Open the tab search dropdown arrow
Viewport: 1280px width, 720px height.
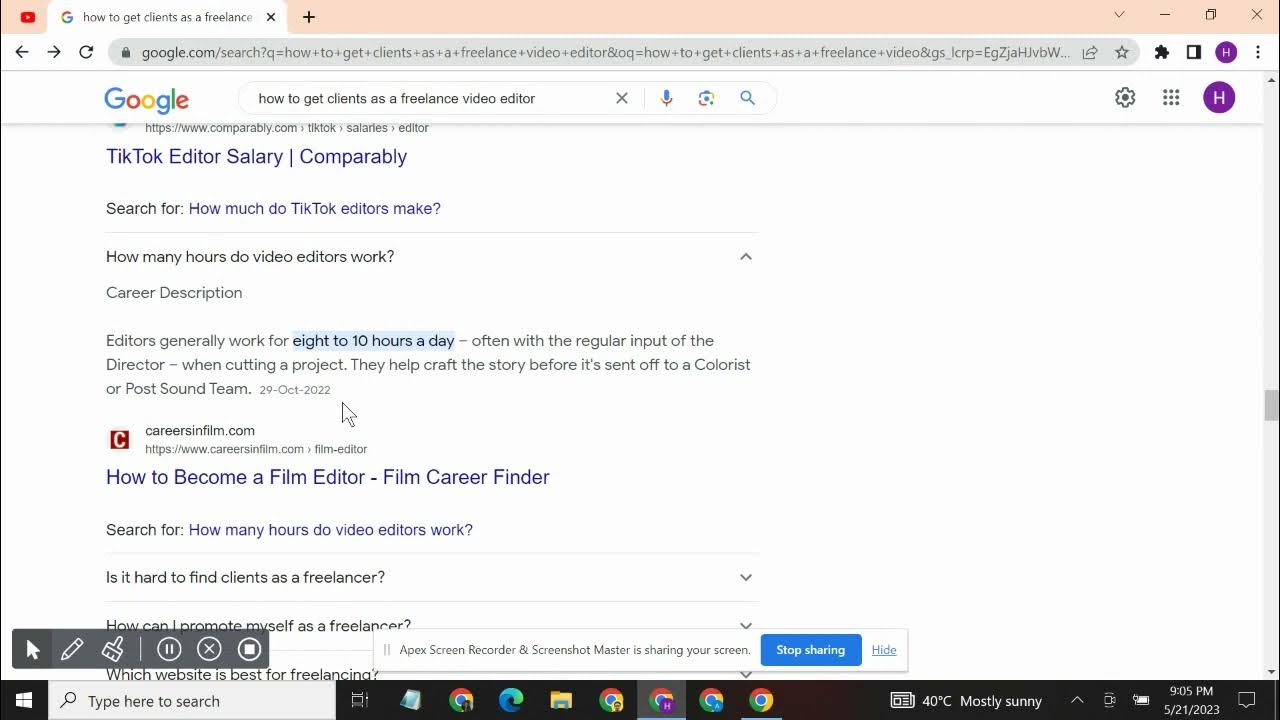(x=1119, y=15)
